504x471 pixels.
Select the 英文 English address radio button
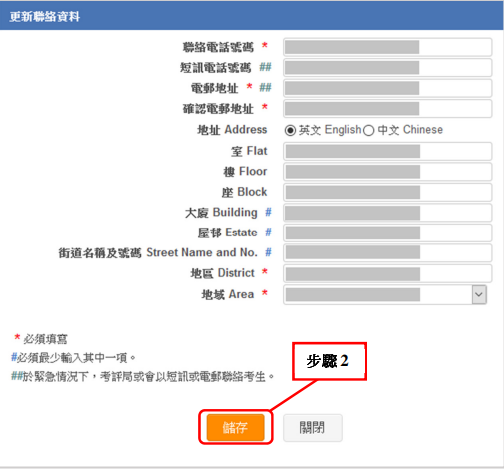[x=290, y=130]
